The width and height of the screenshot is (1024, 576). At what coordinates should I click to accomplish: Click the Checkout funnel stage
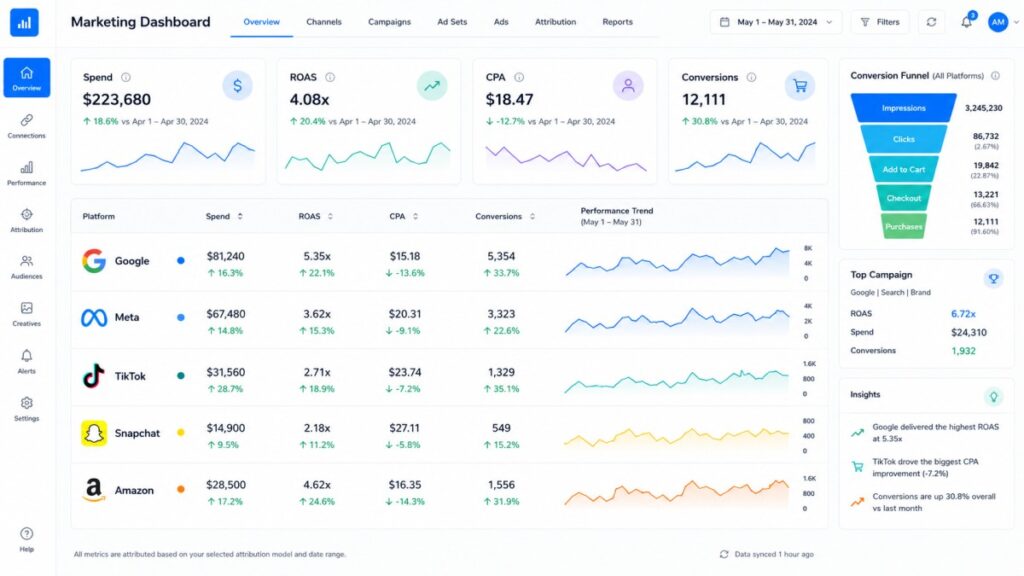[903, 198]
